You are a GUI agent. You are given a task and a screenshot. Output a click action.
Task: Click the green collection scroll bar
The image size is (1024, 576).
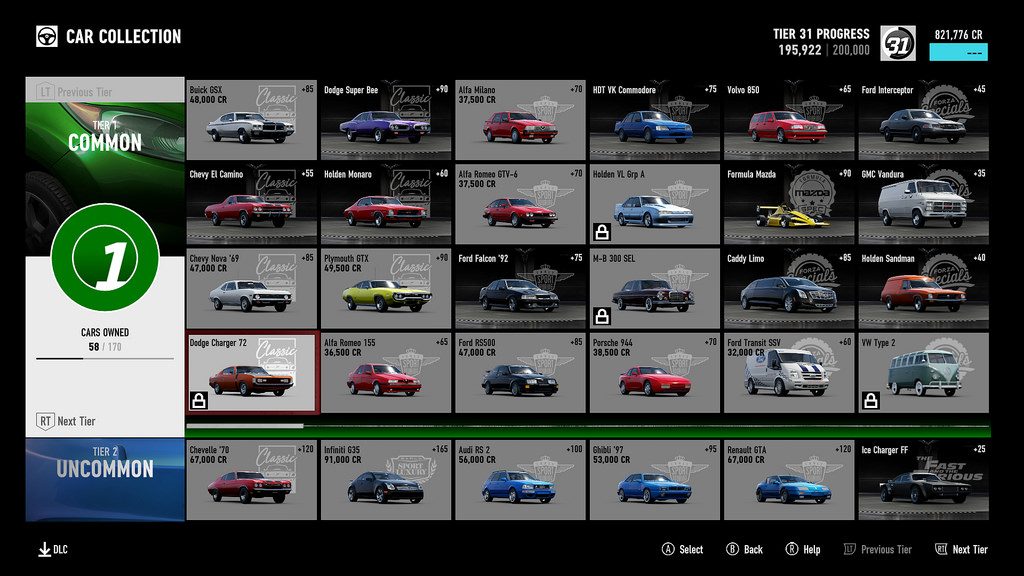(588, 426)
